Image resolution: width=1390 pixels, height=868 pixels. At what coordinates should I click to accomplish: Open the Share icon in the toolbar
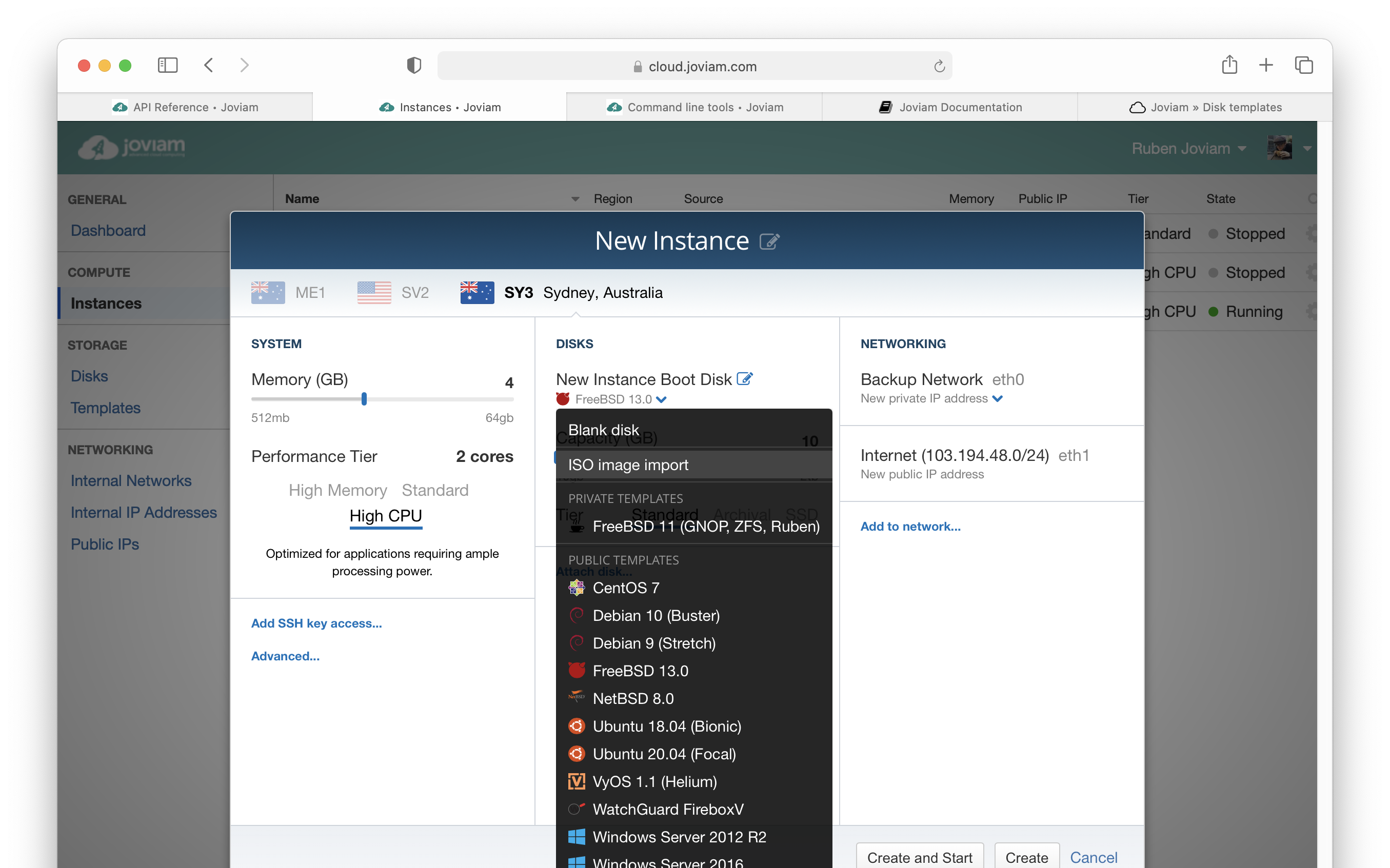click(x=1229, y=64)
